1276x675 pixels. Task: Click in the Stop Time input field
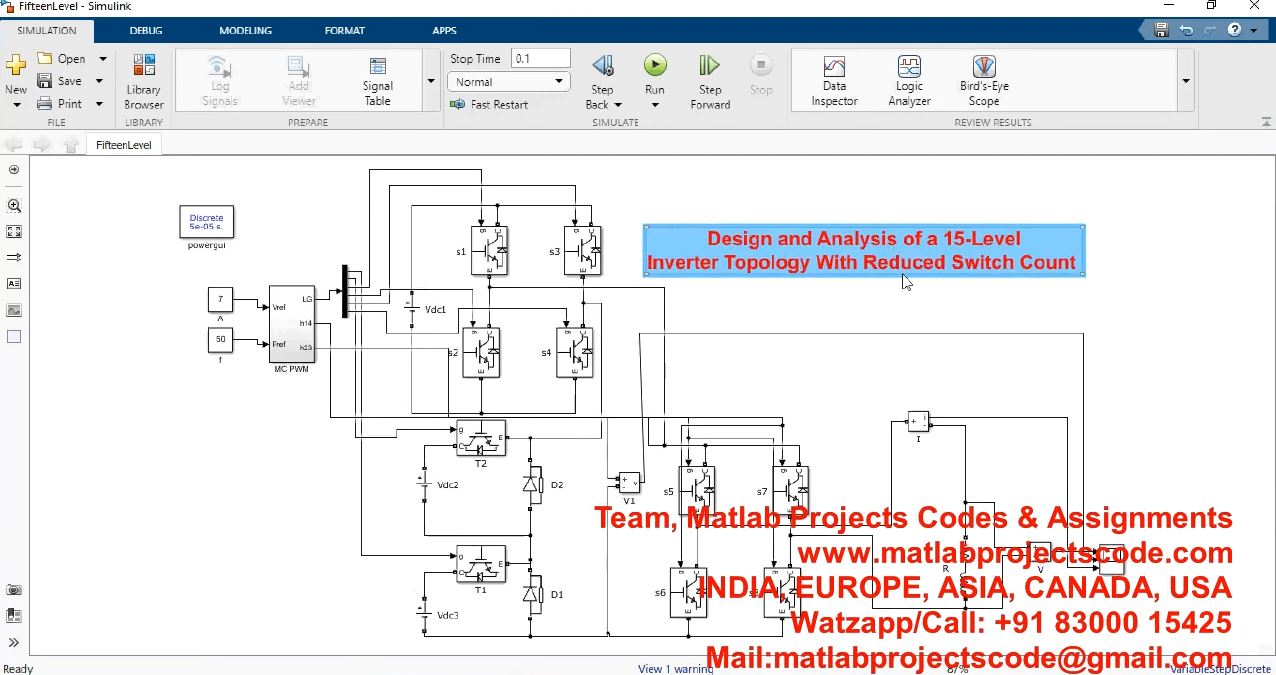[x=540, y=59]
